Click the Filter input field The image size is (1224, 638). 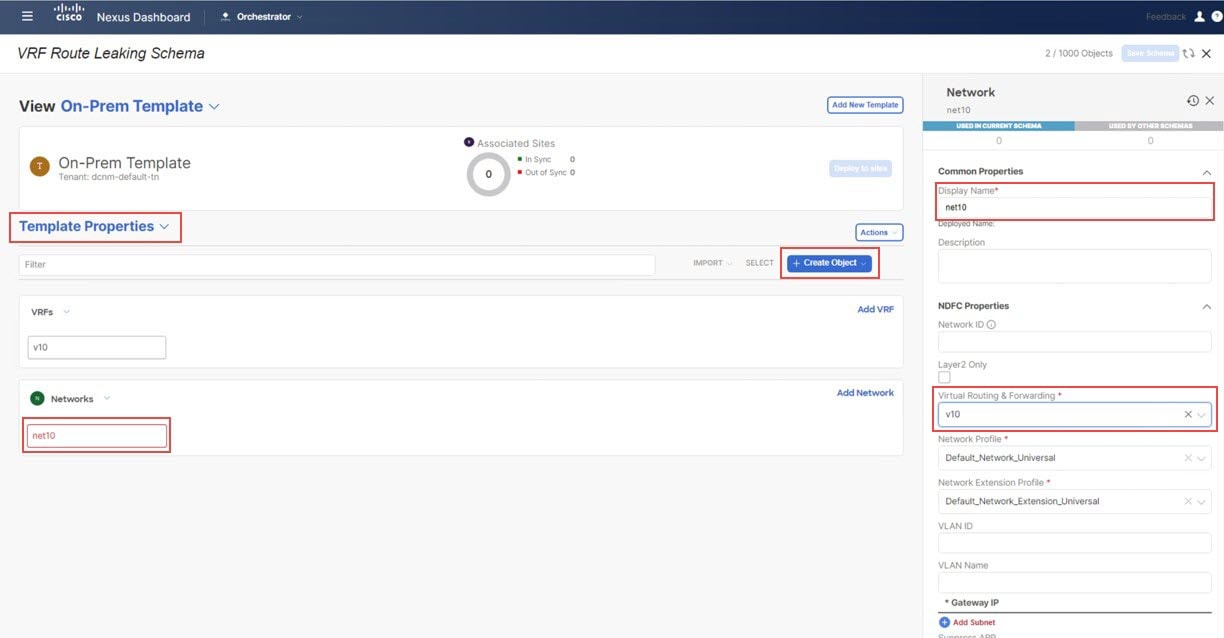[x=337, y=264]
